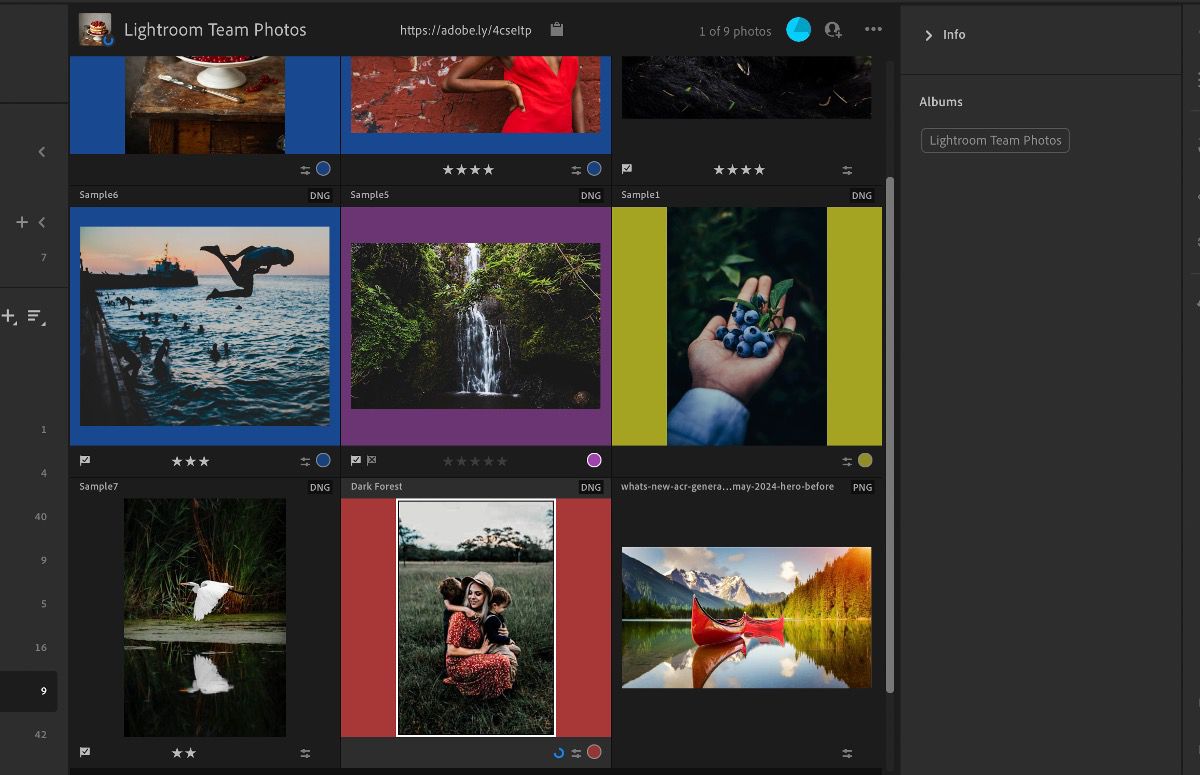Collapse the left panel with the chevron
This screenshot has width=1200, height=775.
point(41,151)
